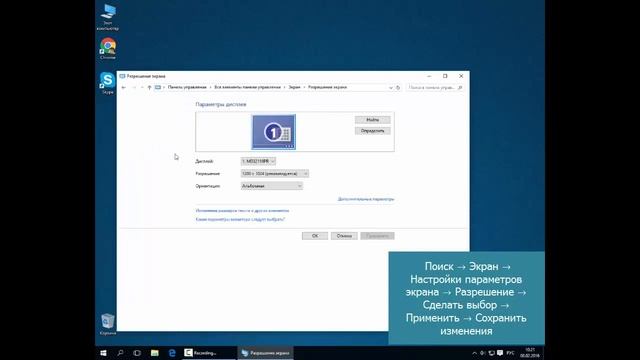The width and height of the screenshot is (640, 360).
Task: Open the Resolution 1280 × 1024 dropdown
Action: tap(274, 174)
